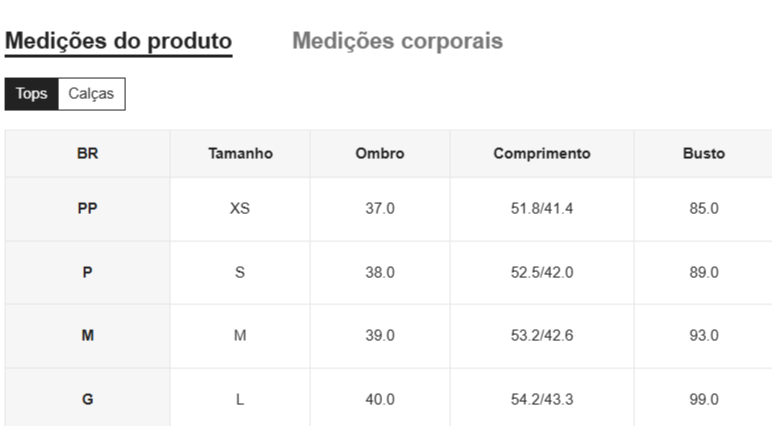Select the XS size cell
The width and height of the screenshot is (772, 426).
click(240, 209)
